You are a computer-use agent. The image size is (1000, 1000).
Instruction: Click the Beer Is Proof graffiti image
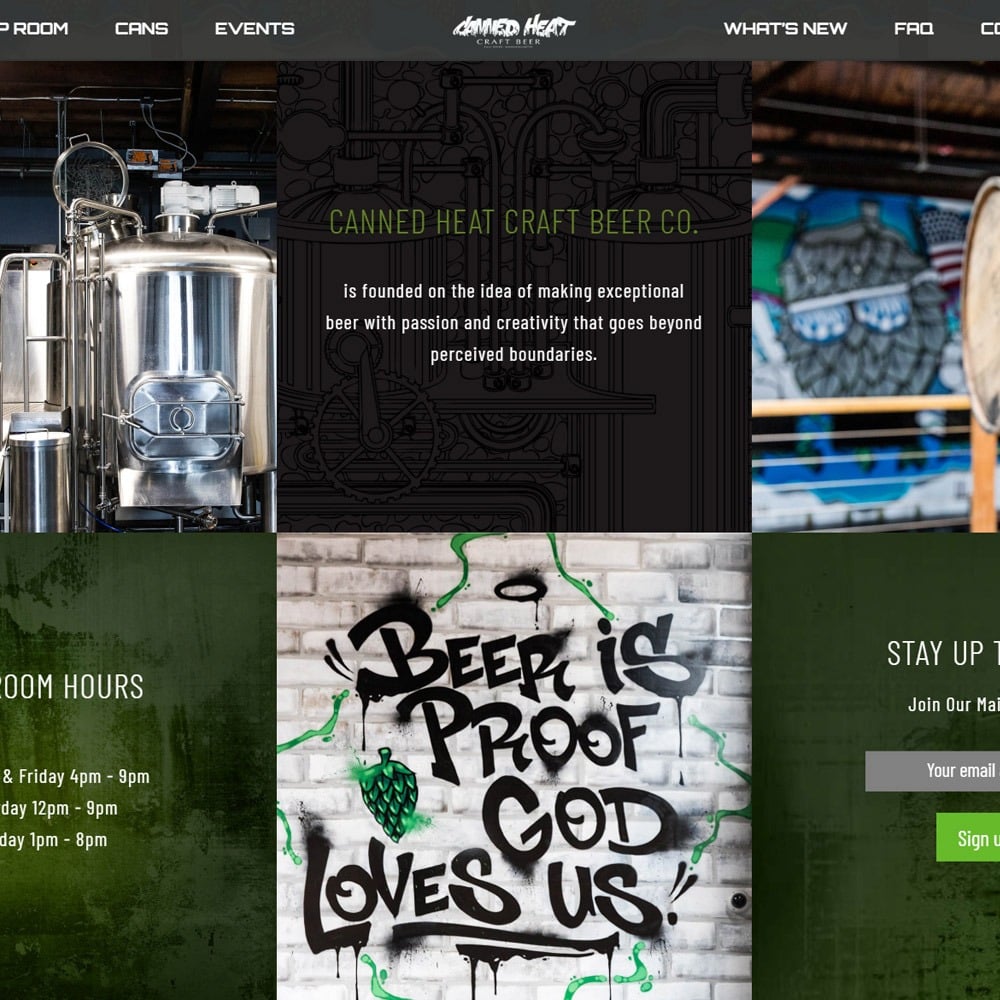coord(514,767)
